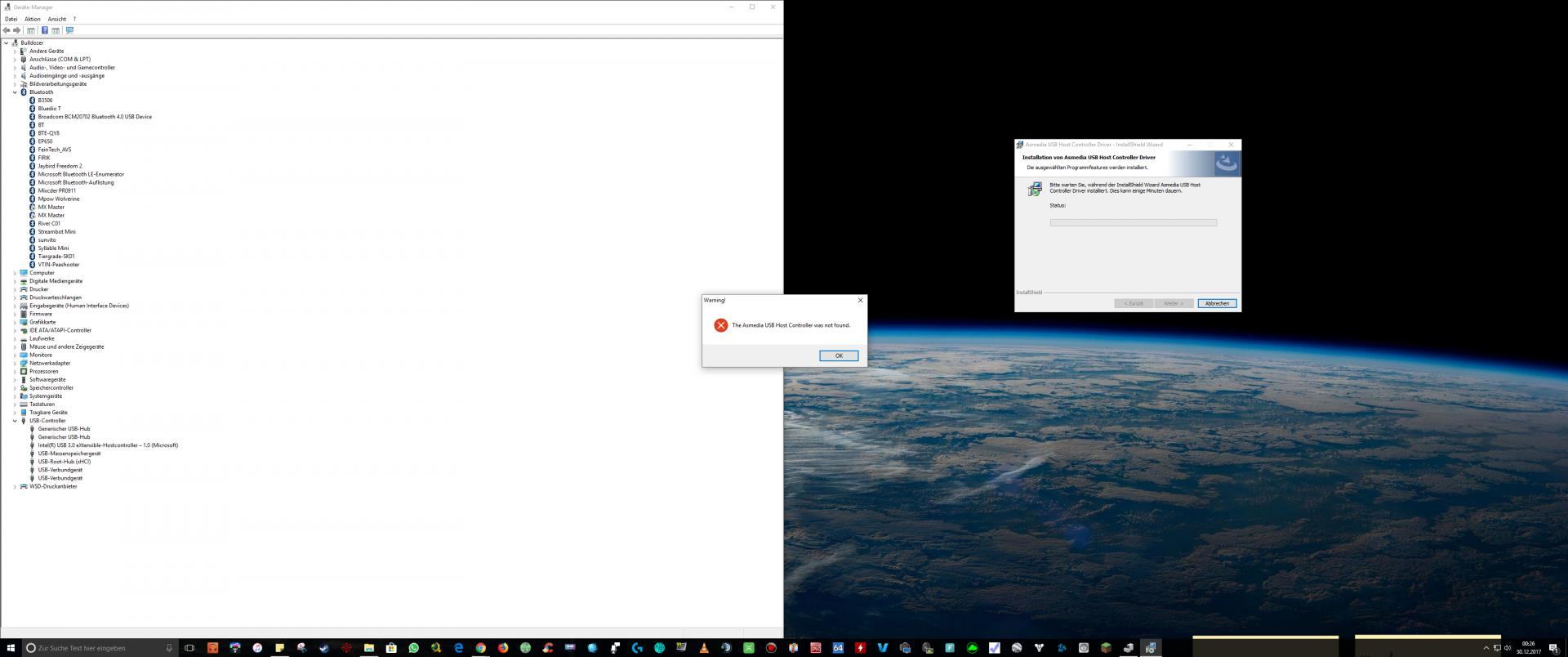Select Microsoft Bluetooth LE-Enumerator

[x=81, y=174]
